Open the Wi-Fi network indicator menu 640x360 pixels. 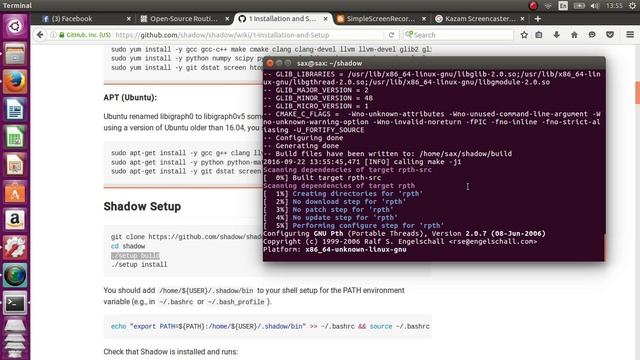pyautogui.click(x=548, y=6)
